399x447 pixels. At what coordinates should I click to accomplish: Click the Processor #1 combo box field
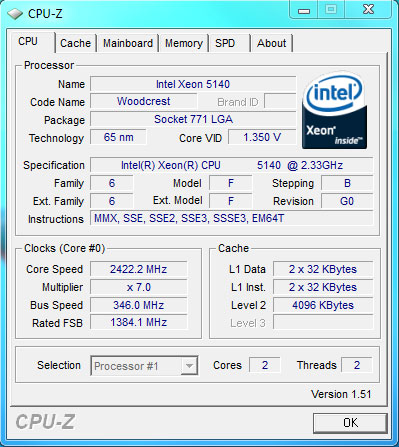pyautogui.click(x=144, y=366)
